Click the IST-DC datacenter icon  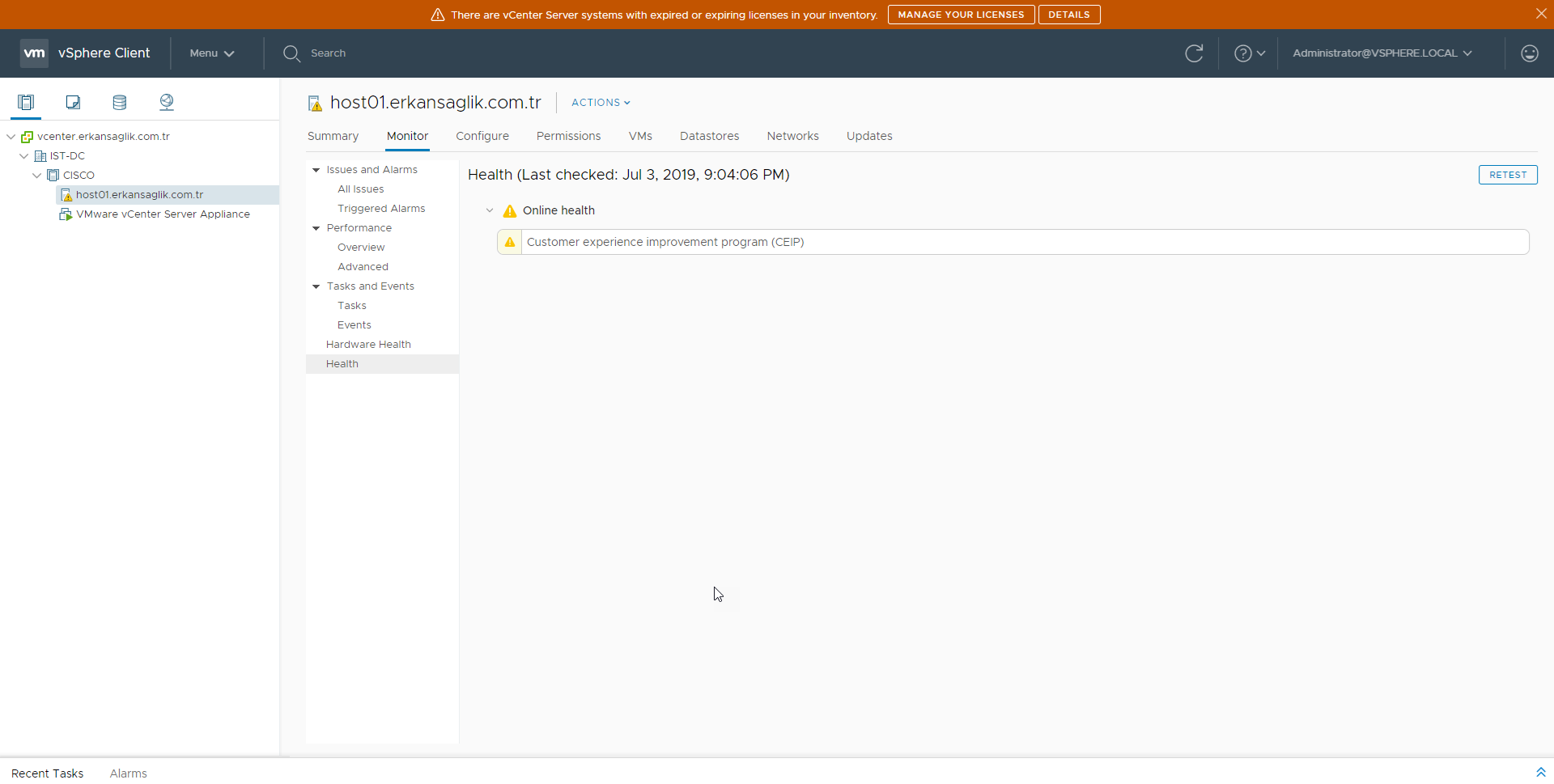click(40, 156)
